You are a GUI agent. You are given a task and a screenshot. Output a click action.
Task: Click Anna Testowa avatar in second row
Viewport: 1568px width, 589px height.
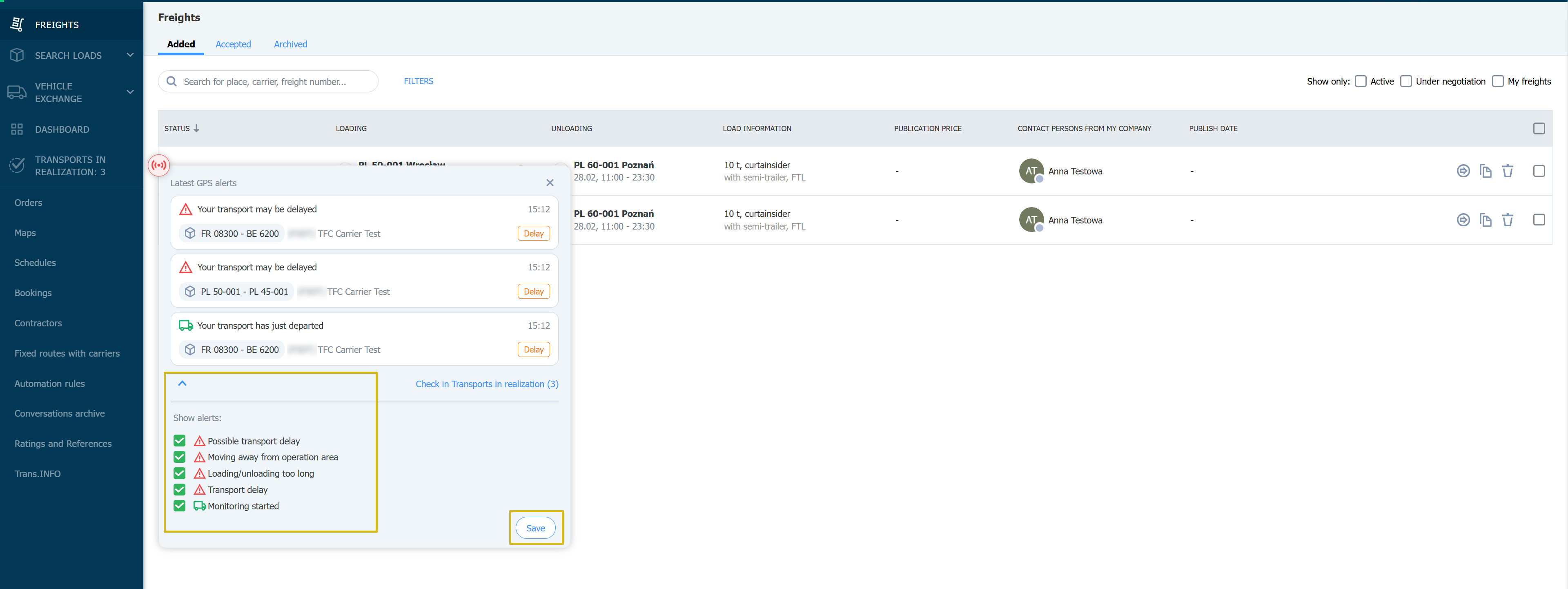(x=1031, y=220)
